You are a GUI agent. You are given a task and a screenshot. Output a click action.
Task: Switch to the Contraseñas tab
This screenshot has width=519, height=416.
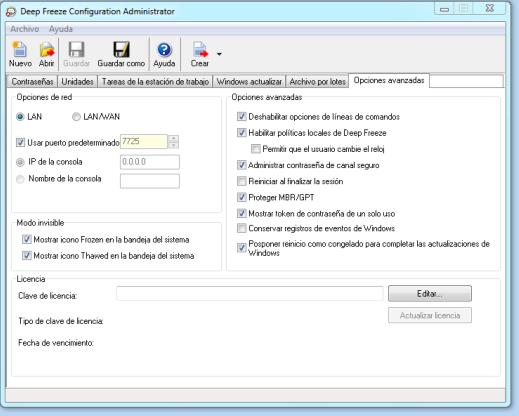tap(32, 82)
